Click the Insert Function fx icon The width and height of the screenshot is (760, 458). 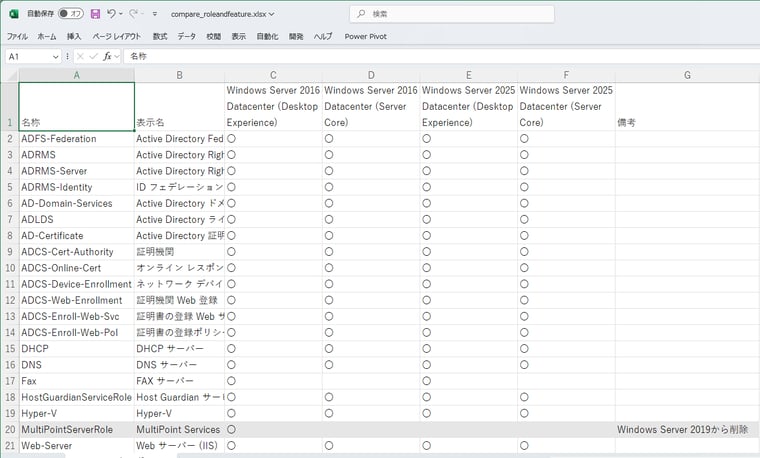coord(106,57)
